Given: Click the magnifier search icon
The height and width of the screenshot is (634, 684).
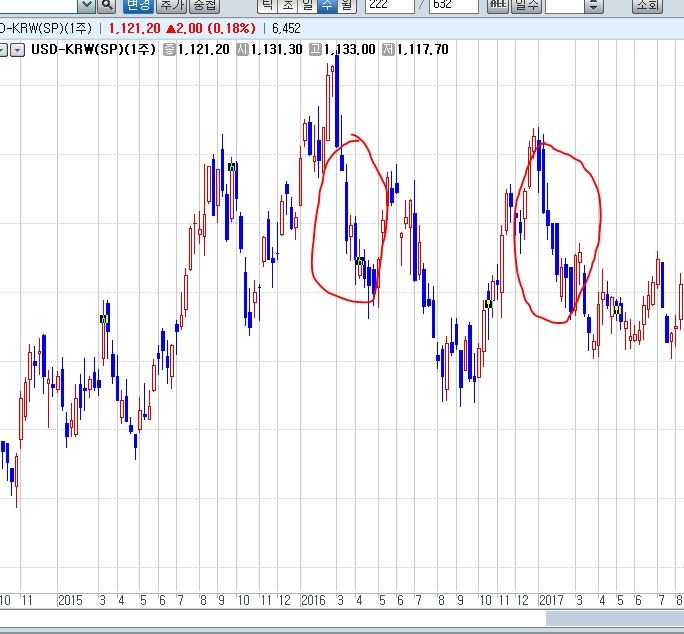Looking at the screenshot, I should coord(106,5).
